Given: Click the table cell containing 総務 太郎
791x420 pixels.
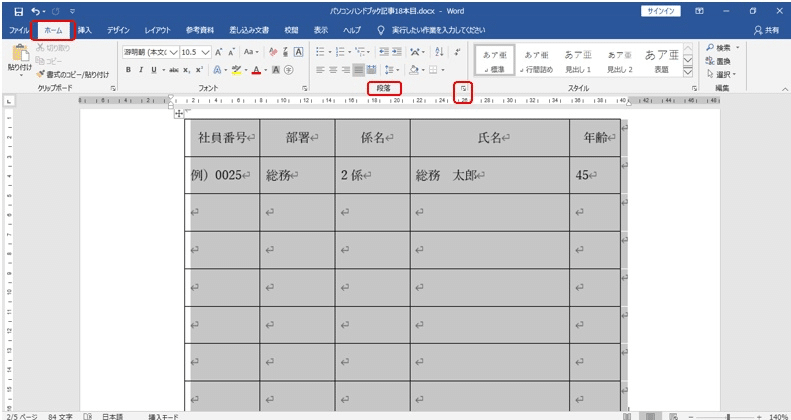Looking at the screenshot, I should [x=489, y=175].
